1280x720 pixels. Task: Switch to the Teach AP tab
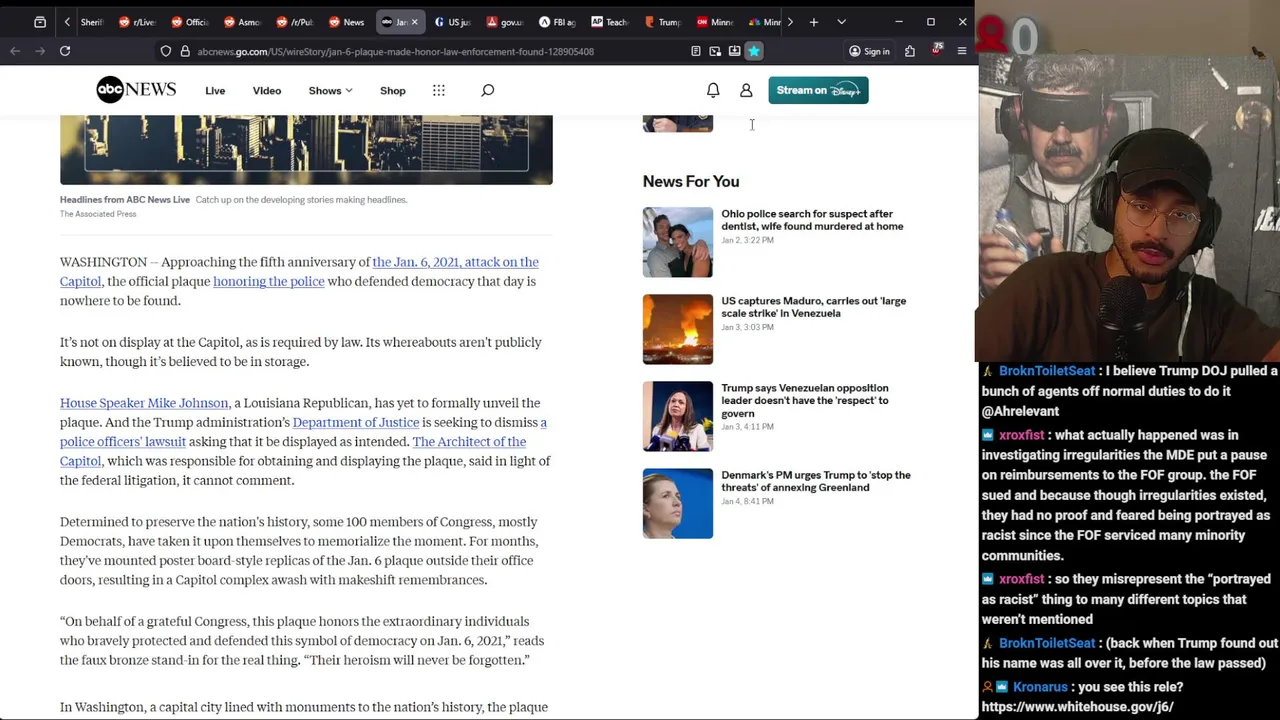coord(610,22)
